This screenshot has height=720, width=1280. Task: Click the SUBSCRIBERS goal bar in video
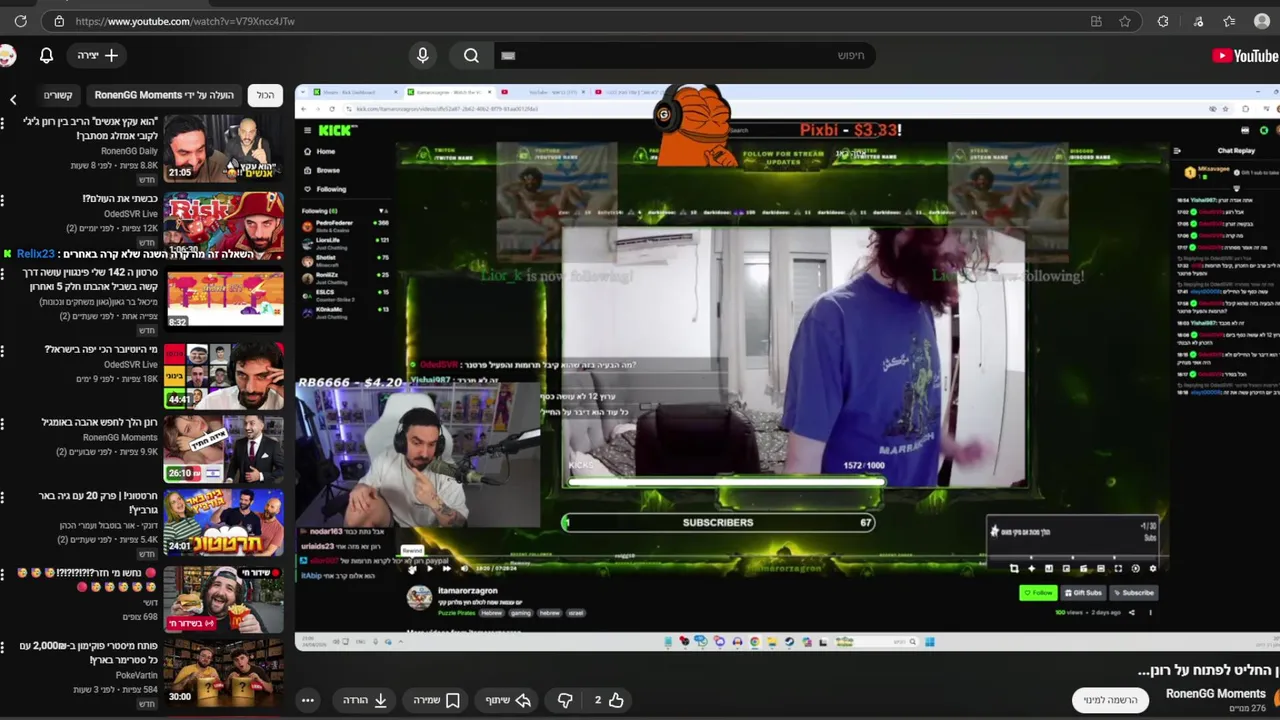coord(718,522)
